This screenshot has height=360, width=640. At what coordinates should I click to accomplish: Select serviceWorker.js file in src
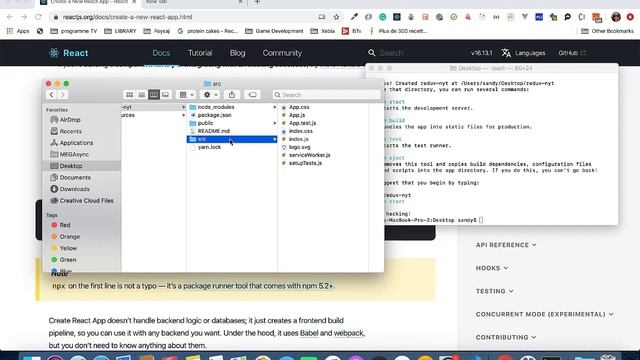click(x=309, y=155)
